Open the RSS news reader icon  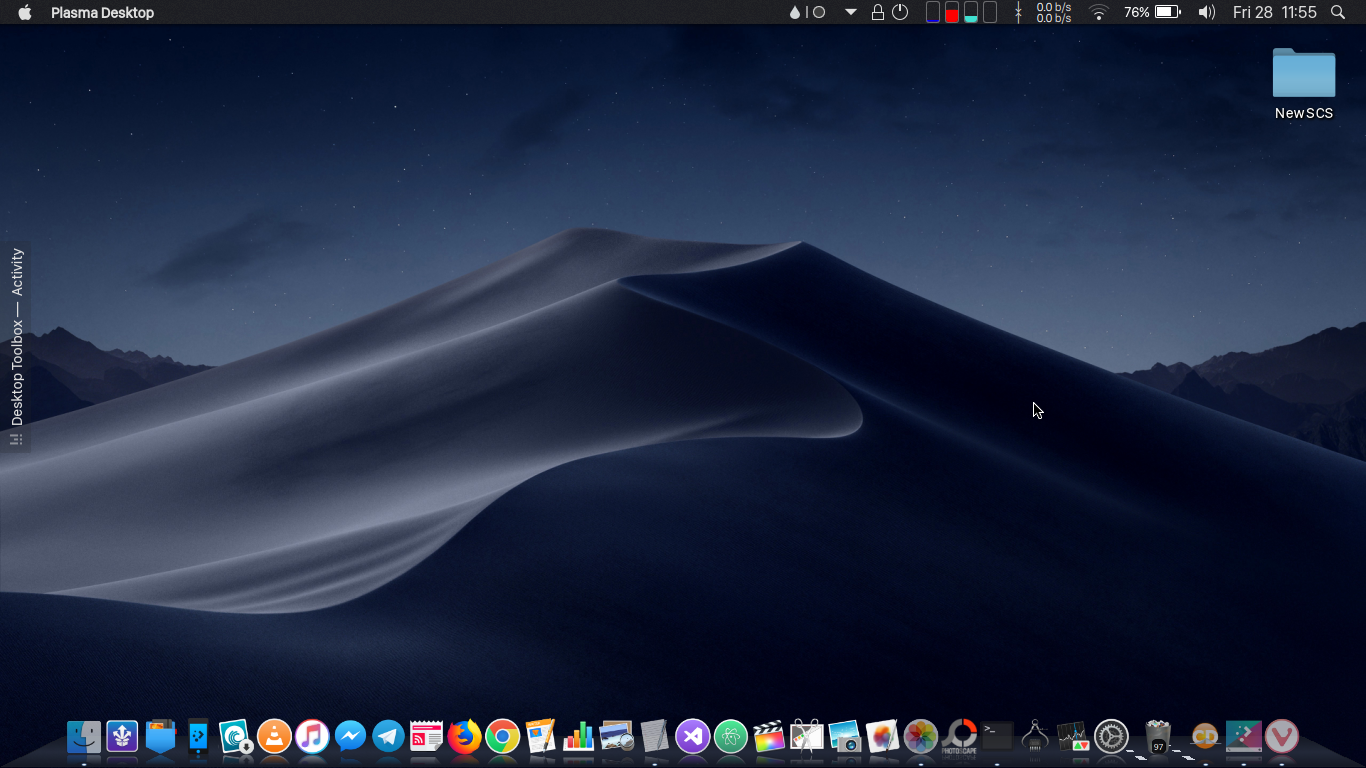click(426, 737)
